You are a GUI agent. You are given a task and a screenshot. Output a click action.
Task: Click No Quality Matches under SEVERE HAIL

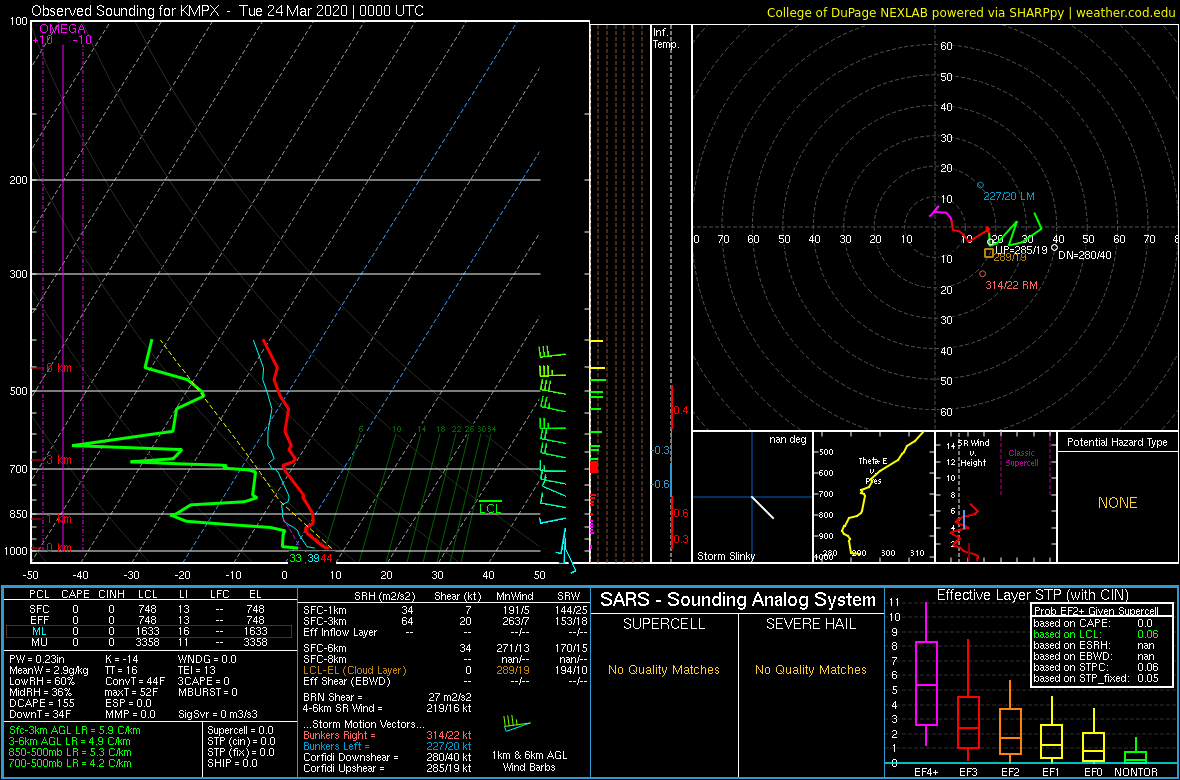[x=810, y=669]
